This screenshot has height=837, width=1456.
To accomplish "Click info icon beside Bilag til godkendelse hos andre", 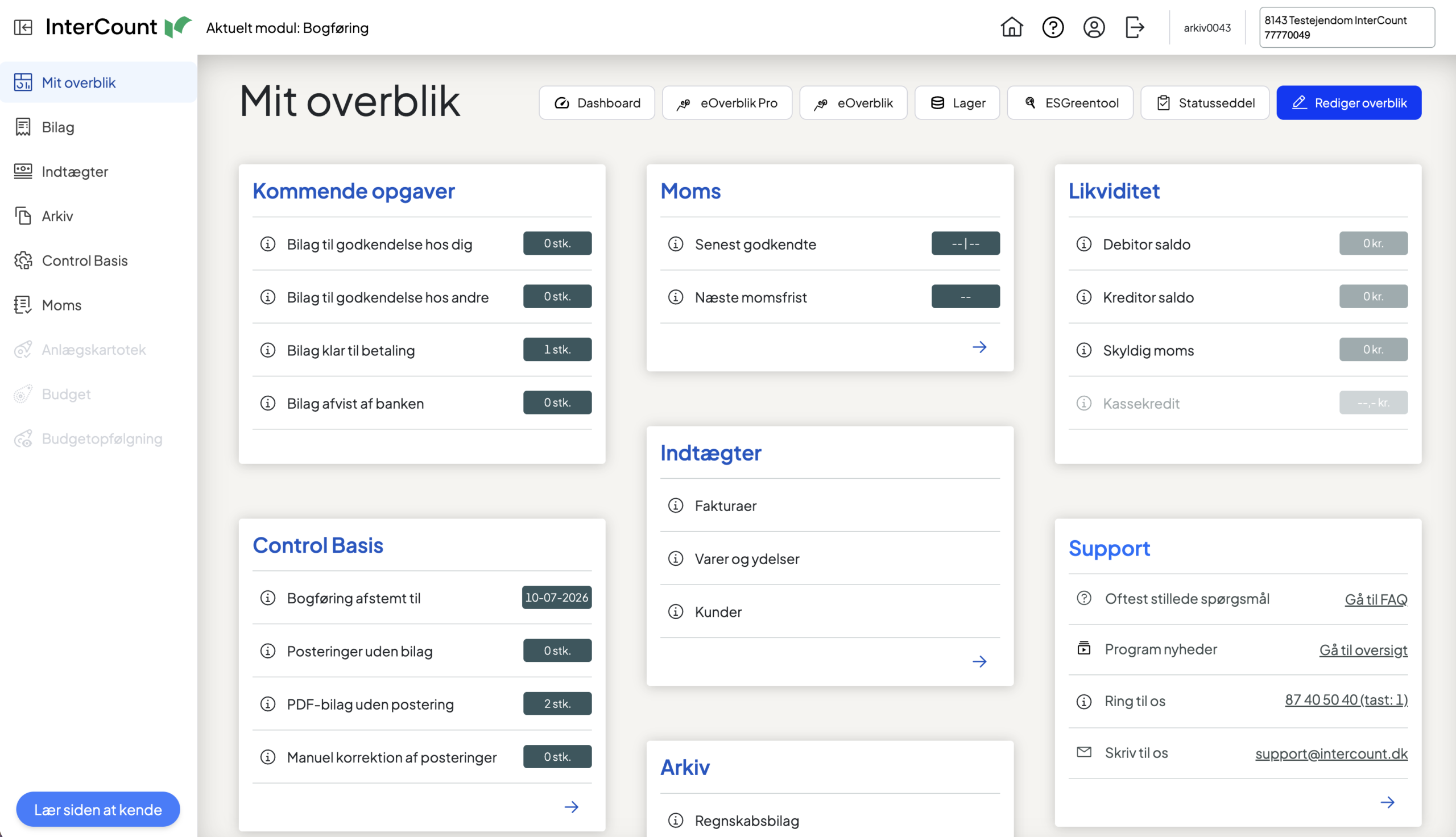I will (268, 297).
